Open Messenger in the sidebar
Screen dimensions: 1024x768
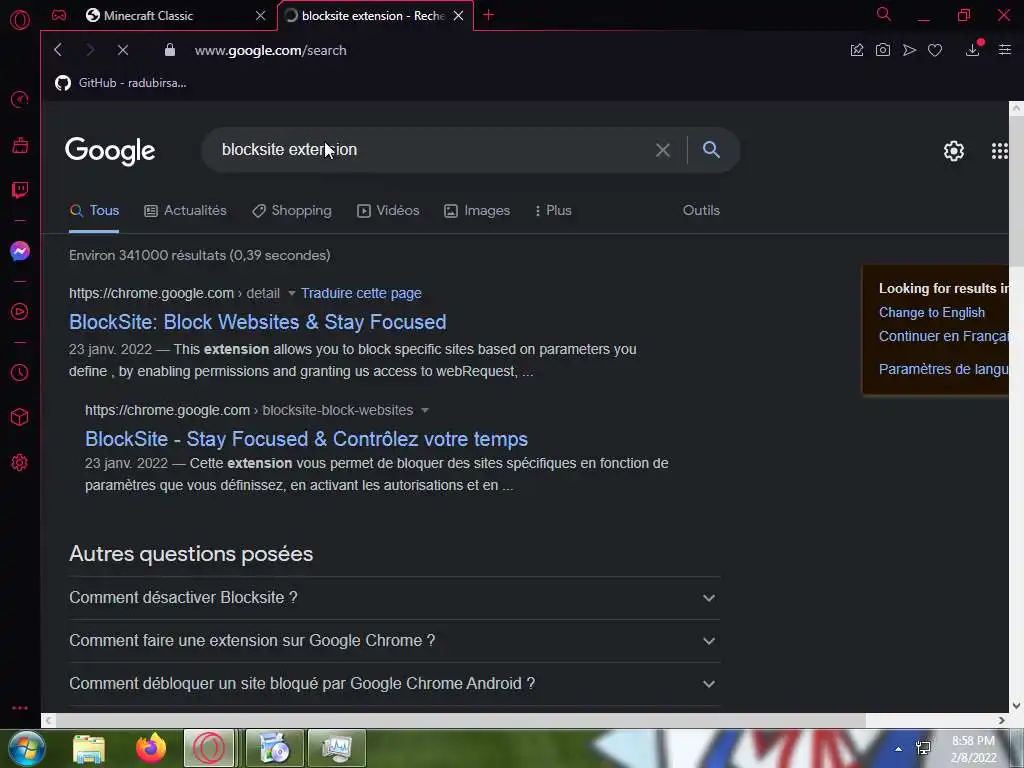(x=20, y=251)
